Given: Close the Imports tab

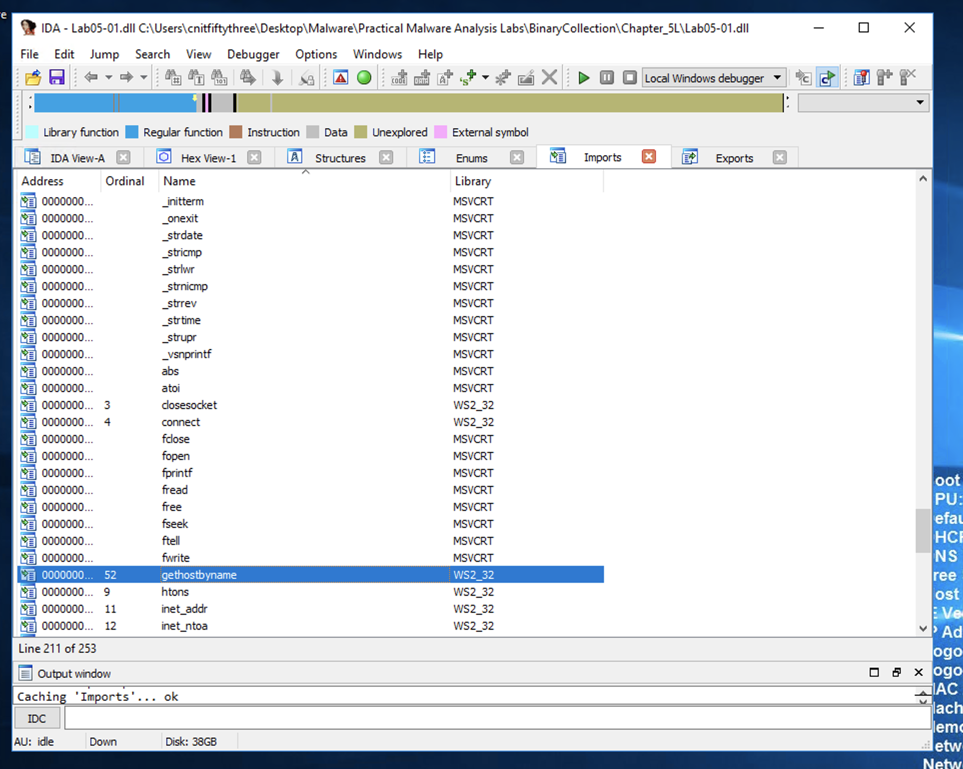Looking at the screenshot, I should point(649,157).
